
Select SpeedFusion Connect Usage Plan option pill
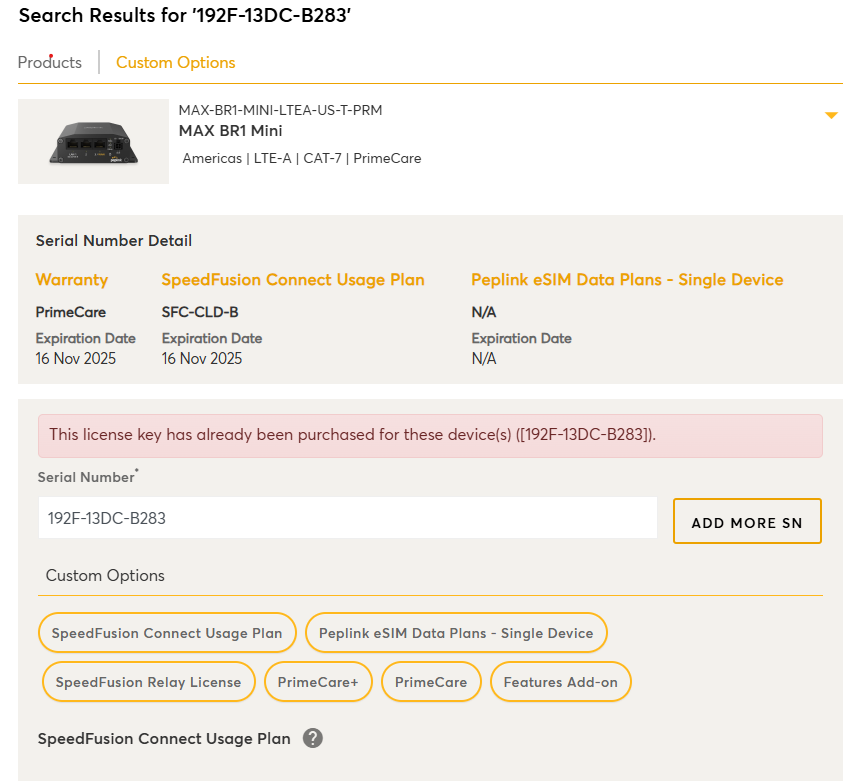(167, 633)
